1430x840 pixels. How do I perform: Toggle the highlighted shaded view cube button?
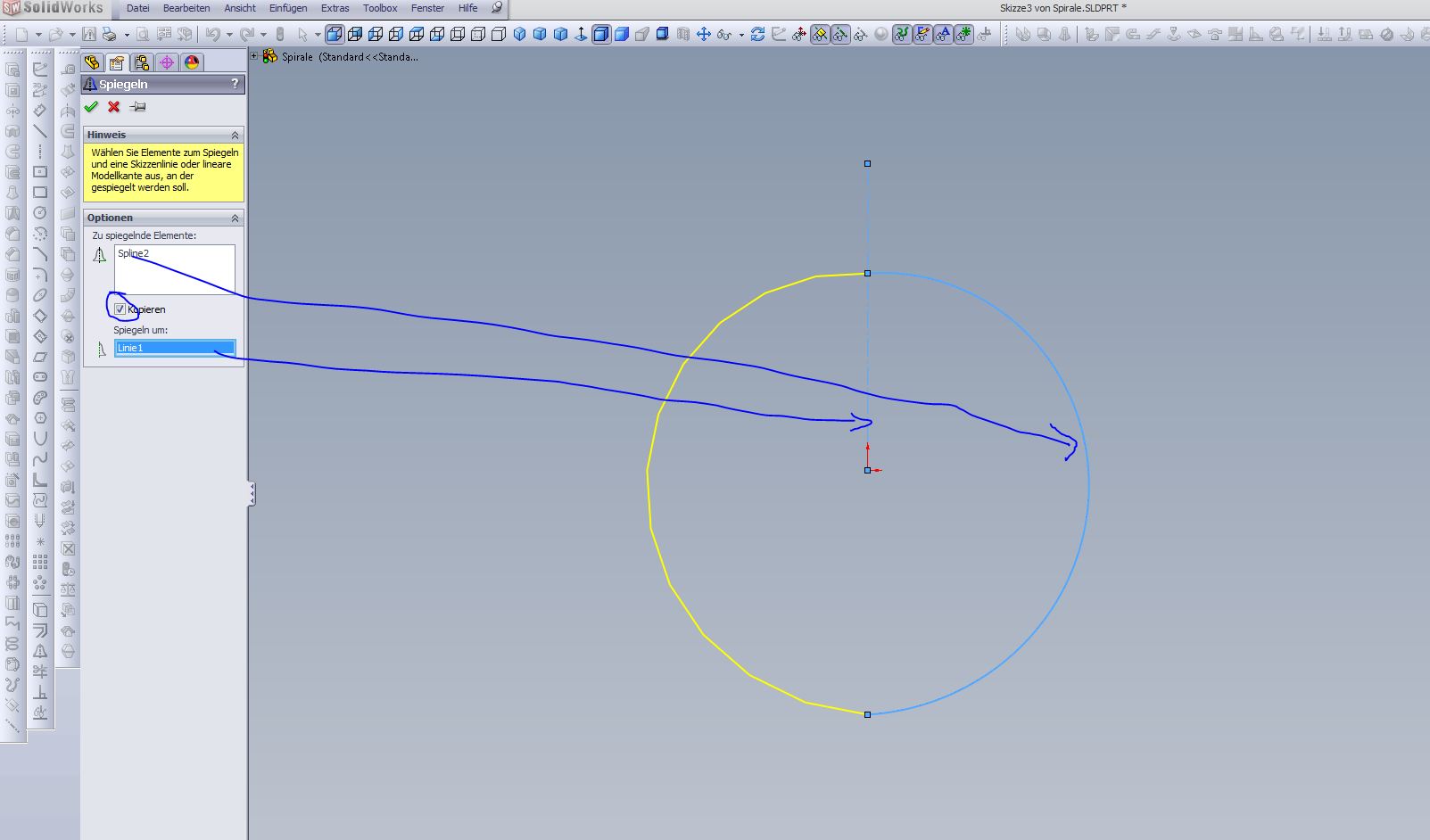point(334,35)
